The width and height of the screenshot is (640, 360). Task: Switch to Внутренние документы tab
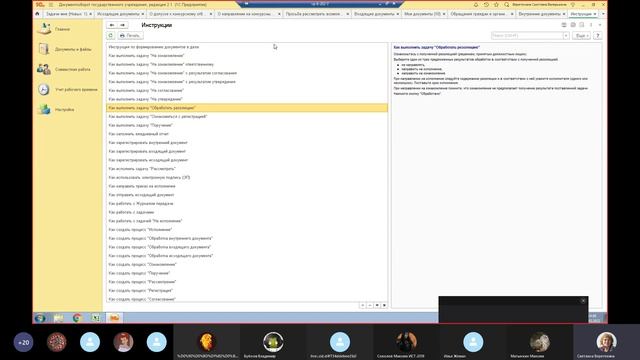click(539, 14)
